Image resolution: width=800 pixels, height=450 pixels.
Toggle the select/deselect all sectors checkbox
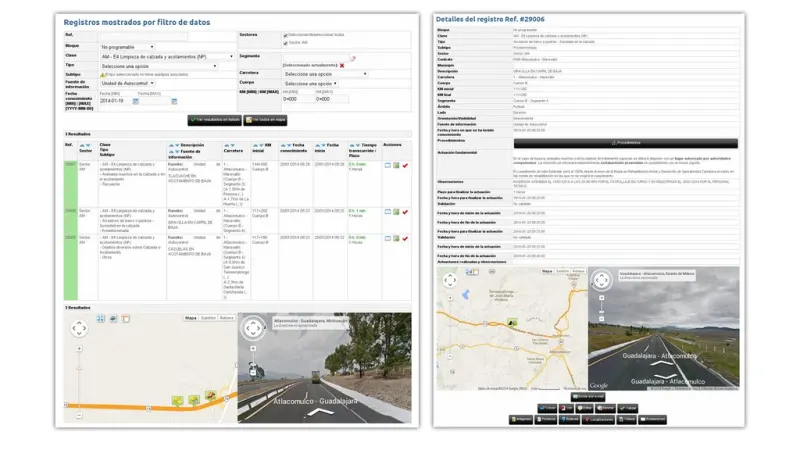[285, 35]
